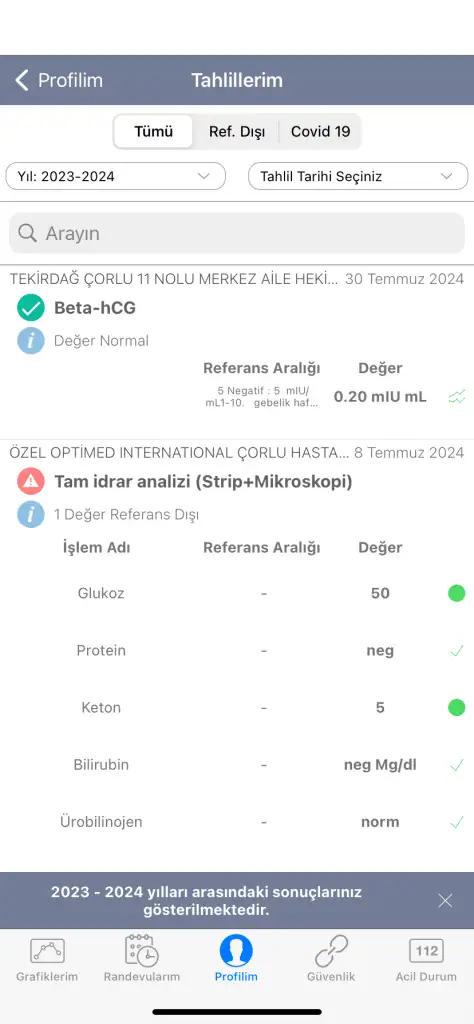Screen dimensions: 474x1024
Task: Switch to the Covid 19 segment
Action: (x=320, y=131)
